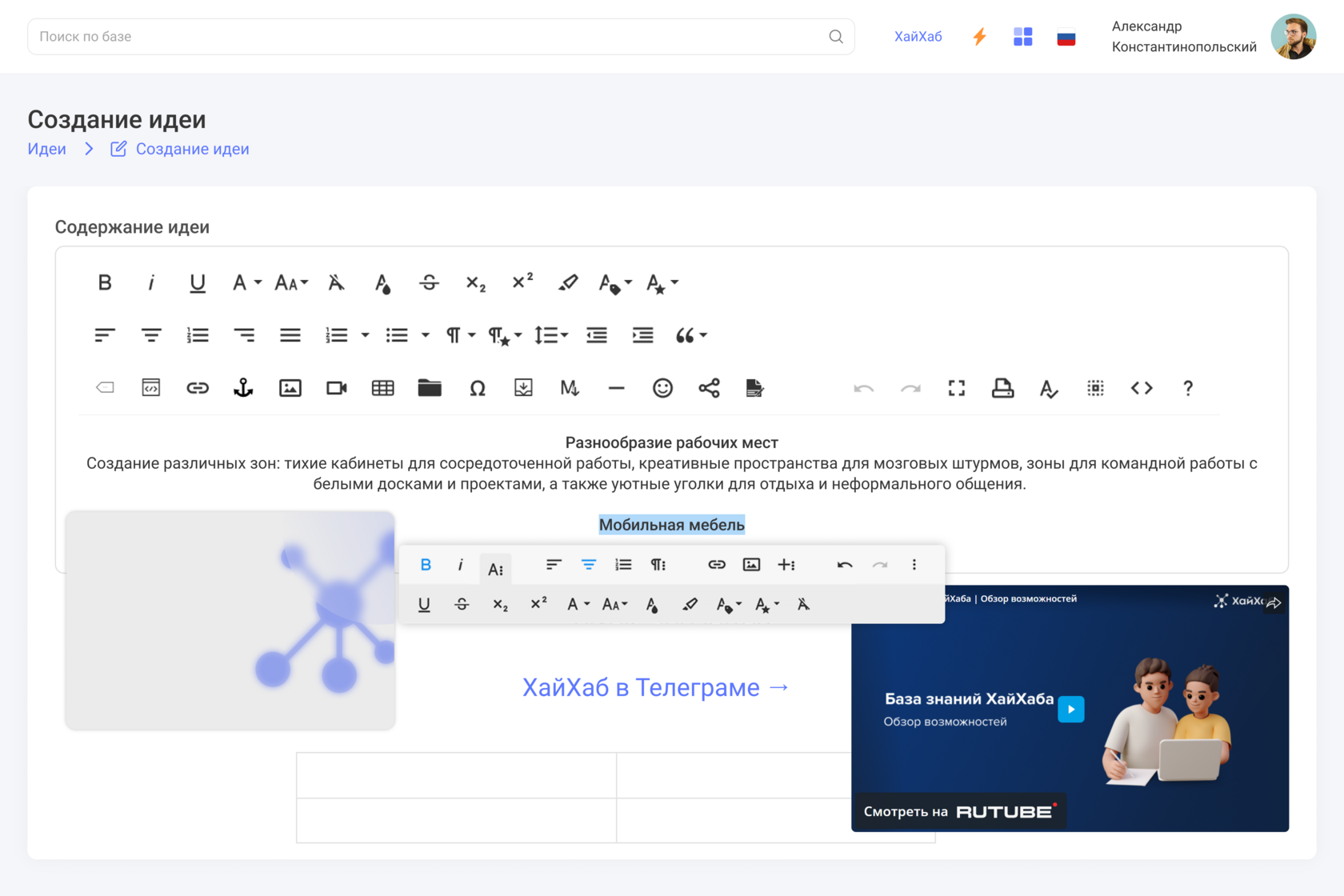The height and width of the screenshot is (896, 1344).
Task: Toggle code view with the angle brackets icon
Action: click(x=1142, y=388)
